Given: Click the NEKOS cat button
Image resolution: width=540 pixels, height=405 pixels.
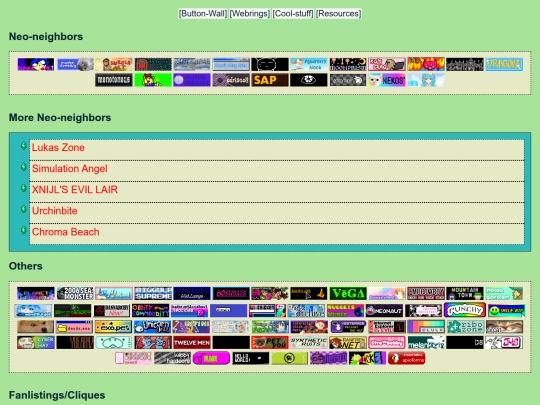Looking at the screenshot, I should tap(387, 80).
